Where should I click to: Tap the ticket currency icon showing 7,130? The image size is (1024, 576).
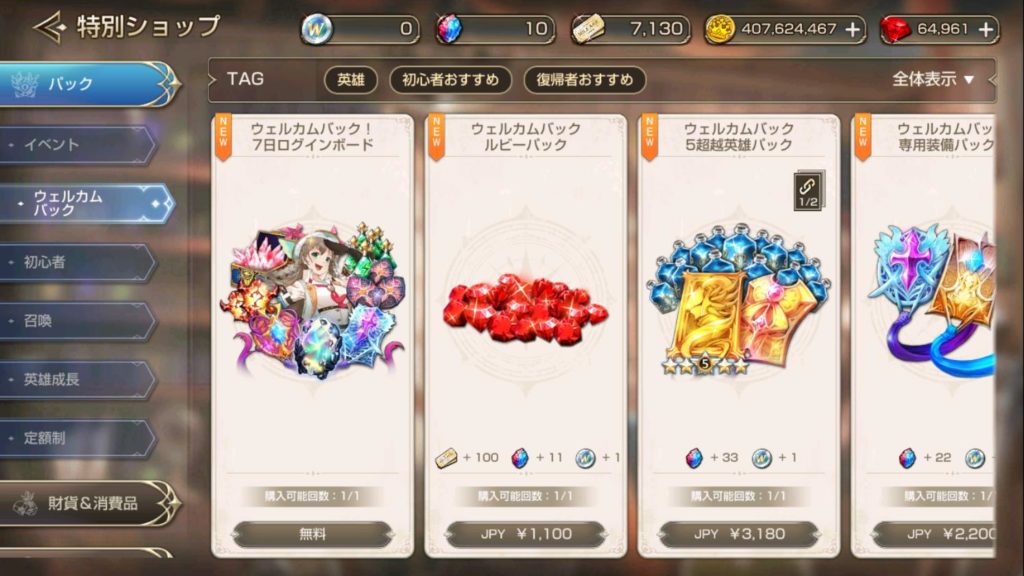coord(588,29)
